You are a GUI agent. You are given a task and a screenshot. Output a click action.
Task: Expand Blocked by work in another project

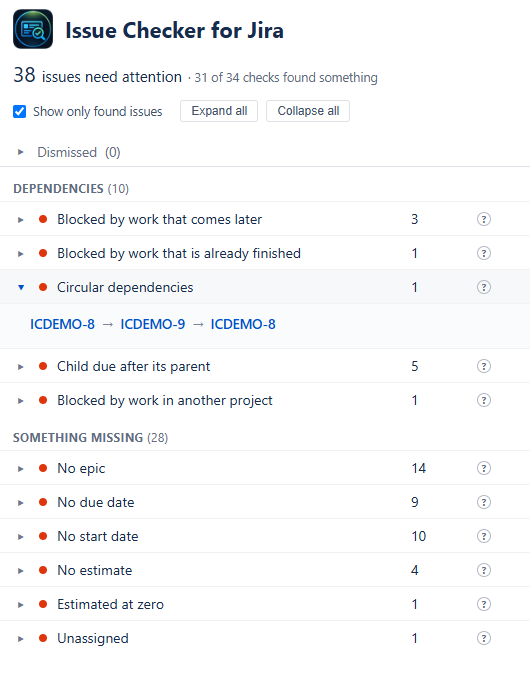(x=20, y=401)
